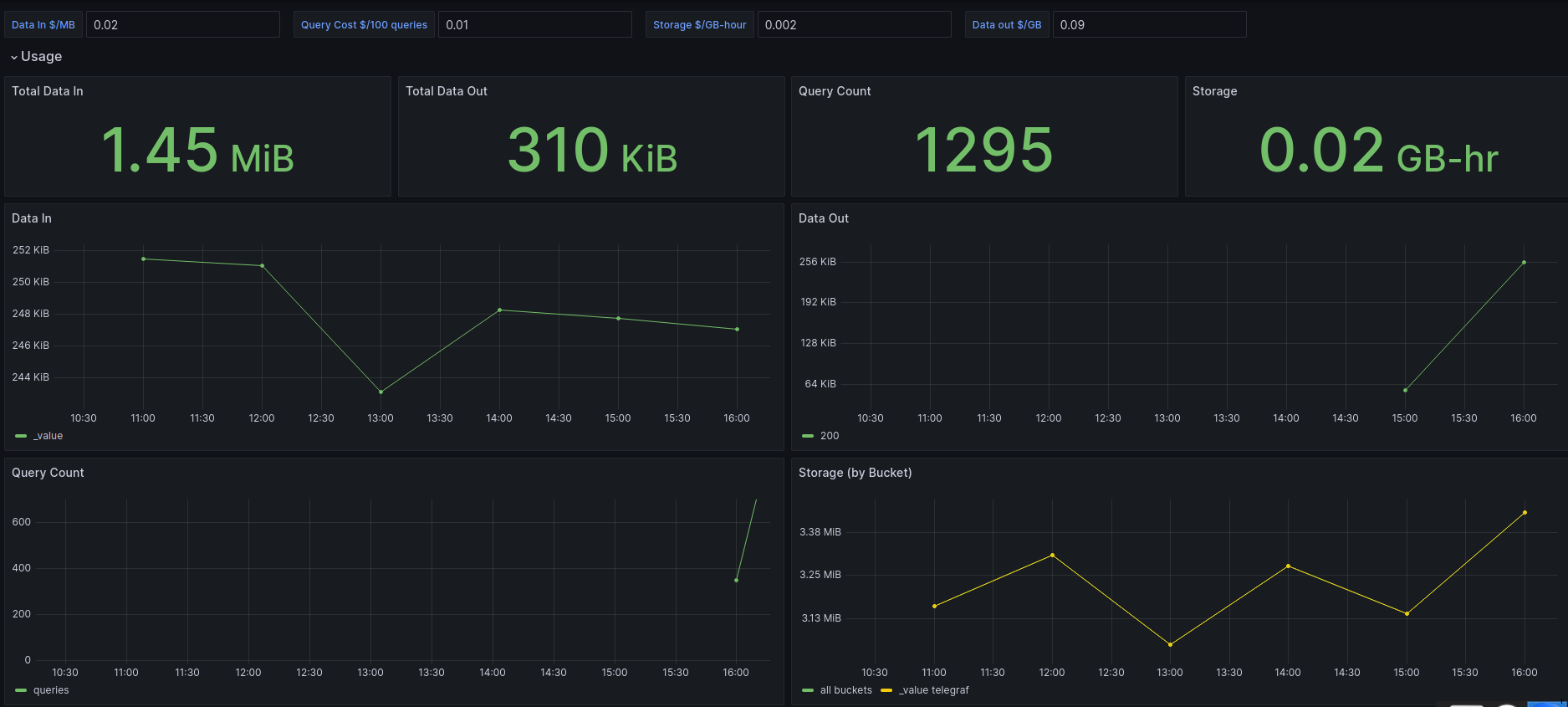The image size is (1568, 707).
Task: Collapse the Usage row section
Action: (36, 56)
